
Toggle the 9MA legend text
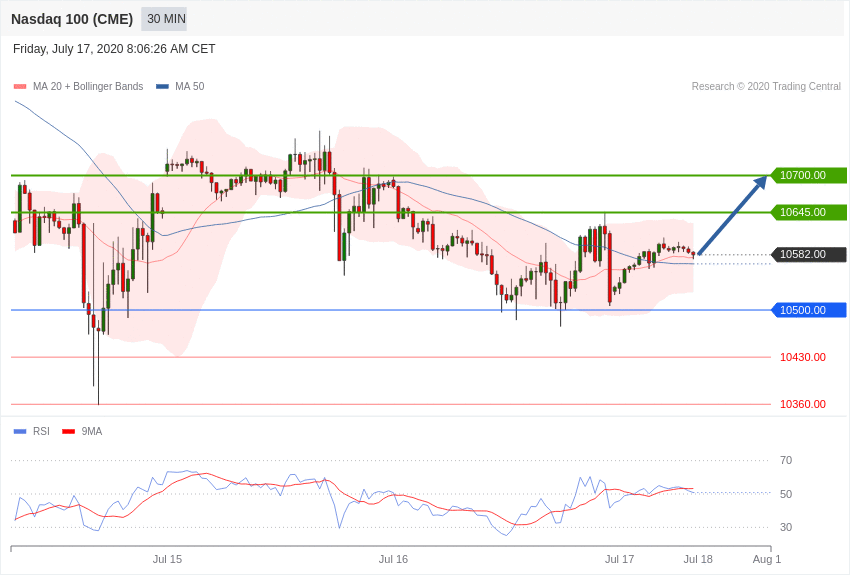[92, 432]
